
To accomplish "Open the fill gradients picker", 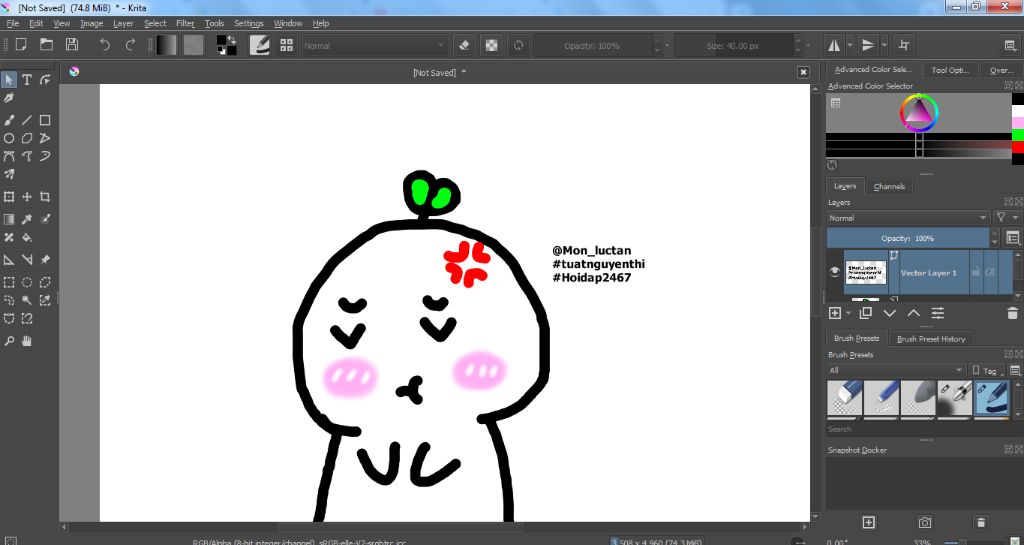I will [x=167, y=45].
